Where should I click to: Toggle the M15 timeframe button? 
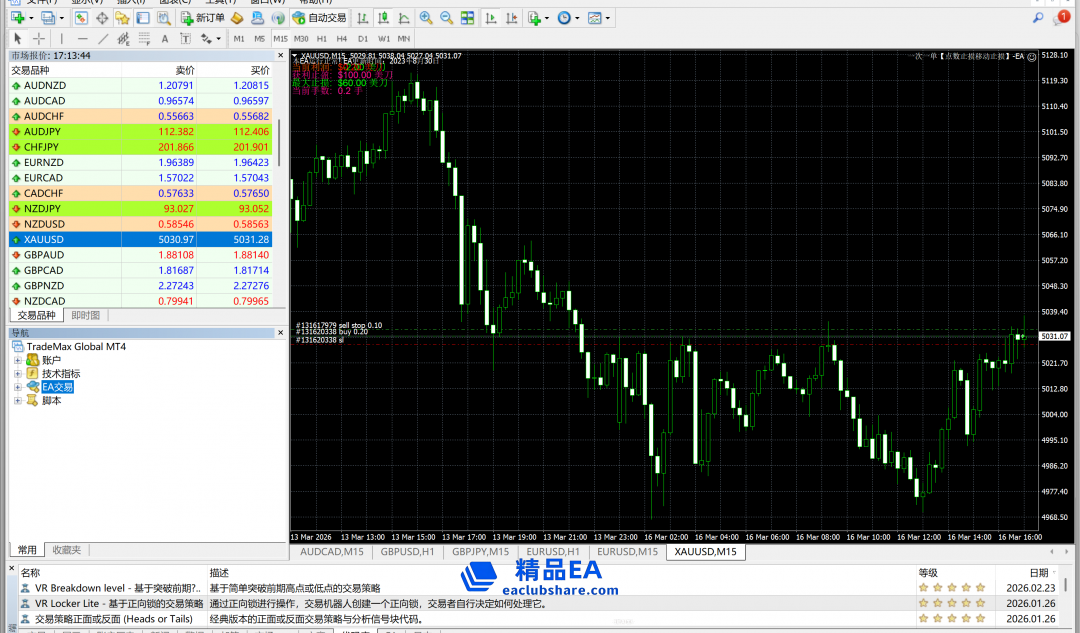[280, 39]
